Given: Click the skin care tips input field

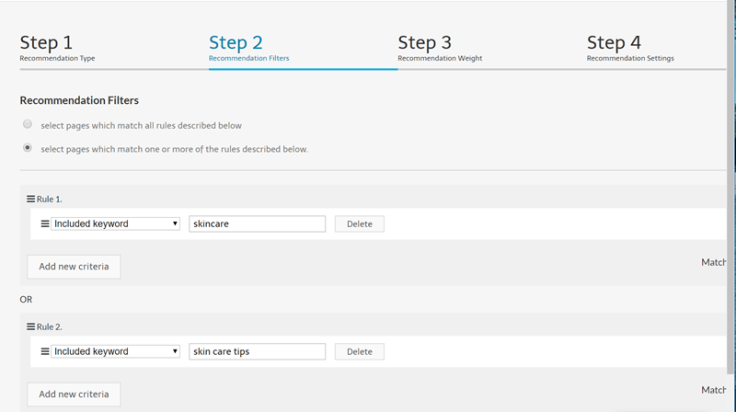Looking at the screenshot, I should (257, 351).
